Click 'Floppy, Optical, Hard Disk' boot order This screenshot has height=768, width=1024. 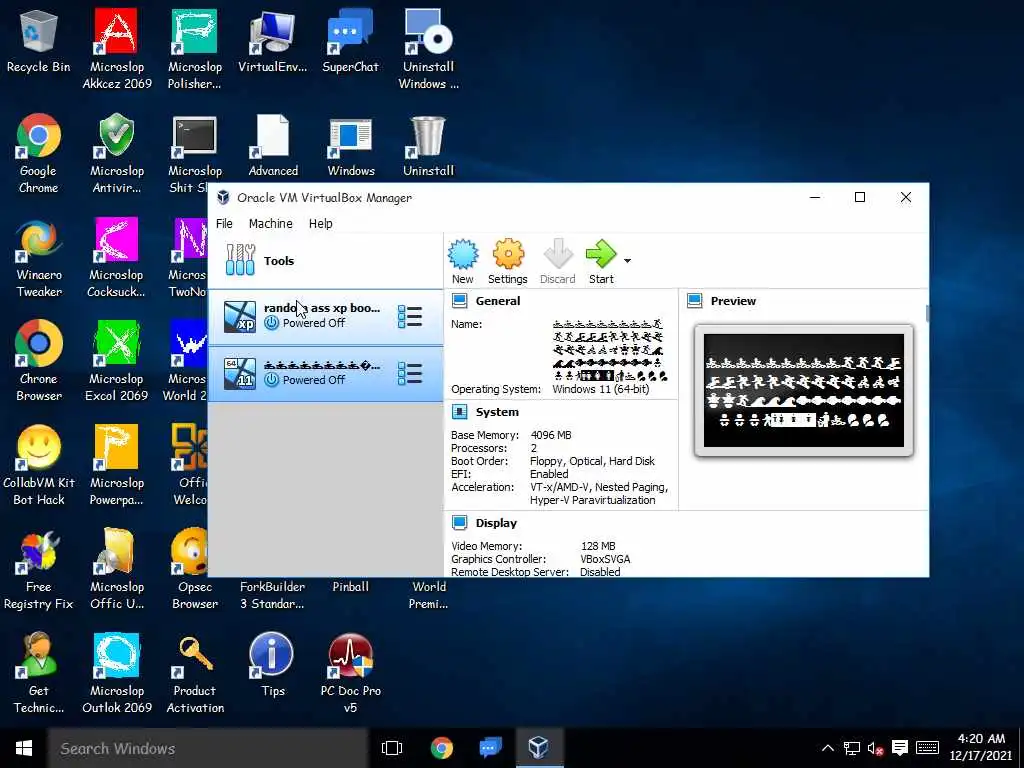coord(592,461)
